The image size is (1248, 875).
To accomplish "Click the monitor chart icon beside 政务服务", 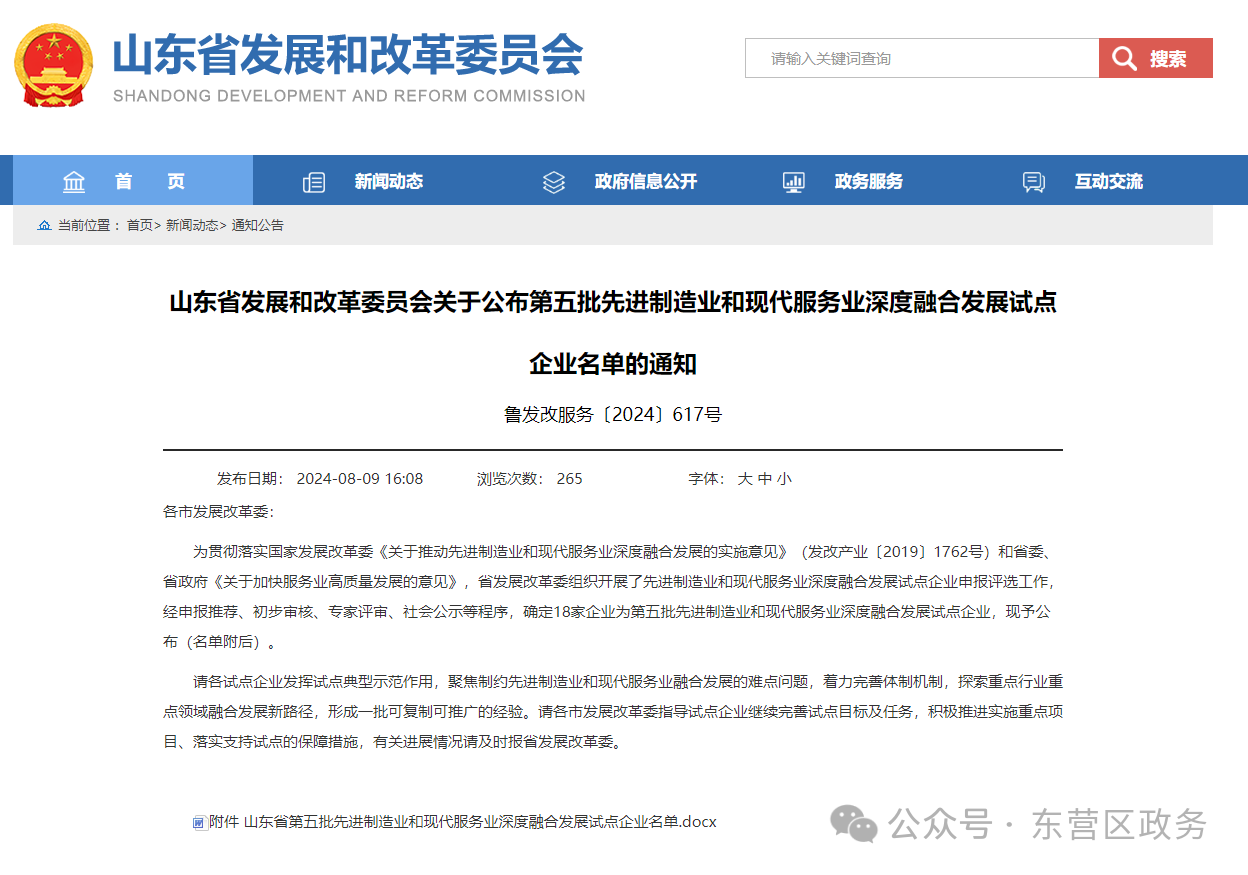I will (x=794, y=182).
